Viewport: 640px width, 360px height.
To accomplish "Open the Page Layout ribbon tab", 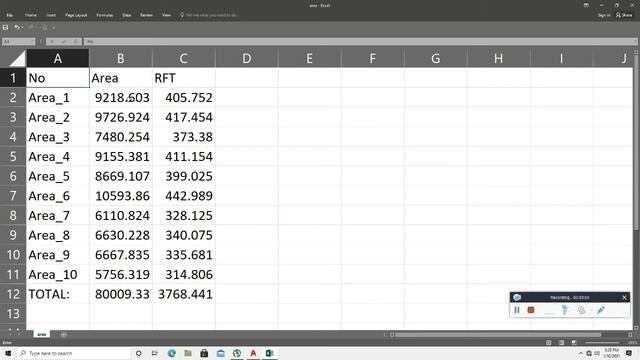I will point(76,15).
